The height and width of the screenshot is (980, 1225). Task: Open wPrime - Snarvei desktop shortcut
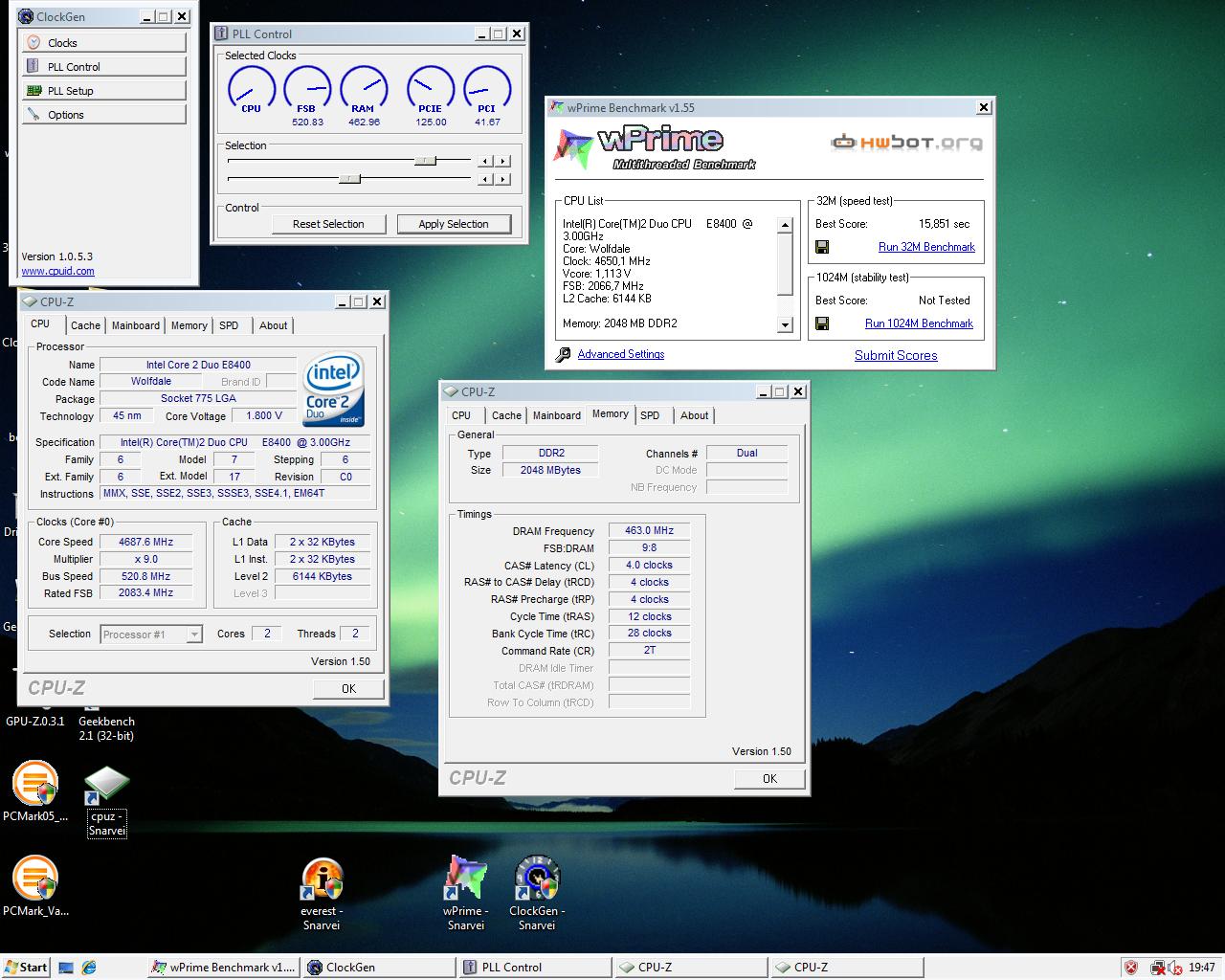click(466, 893)
